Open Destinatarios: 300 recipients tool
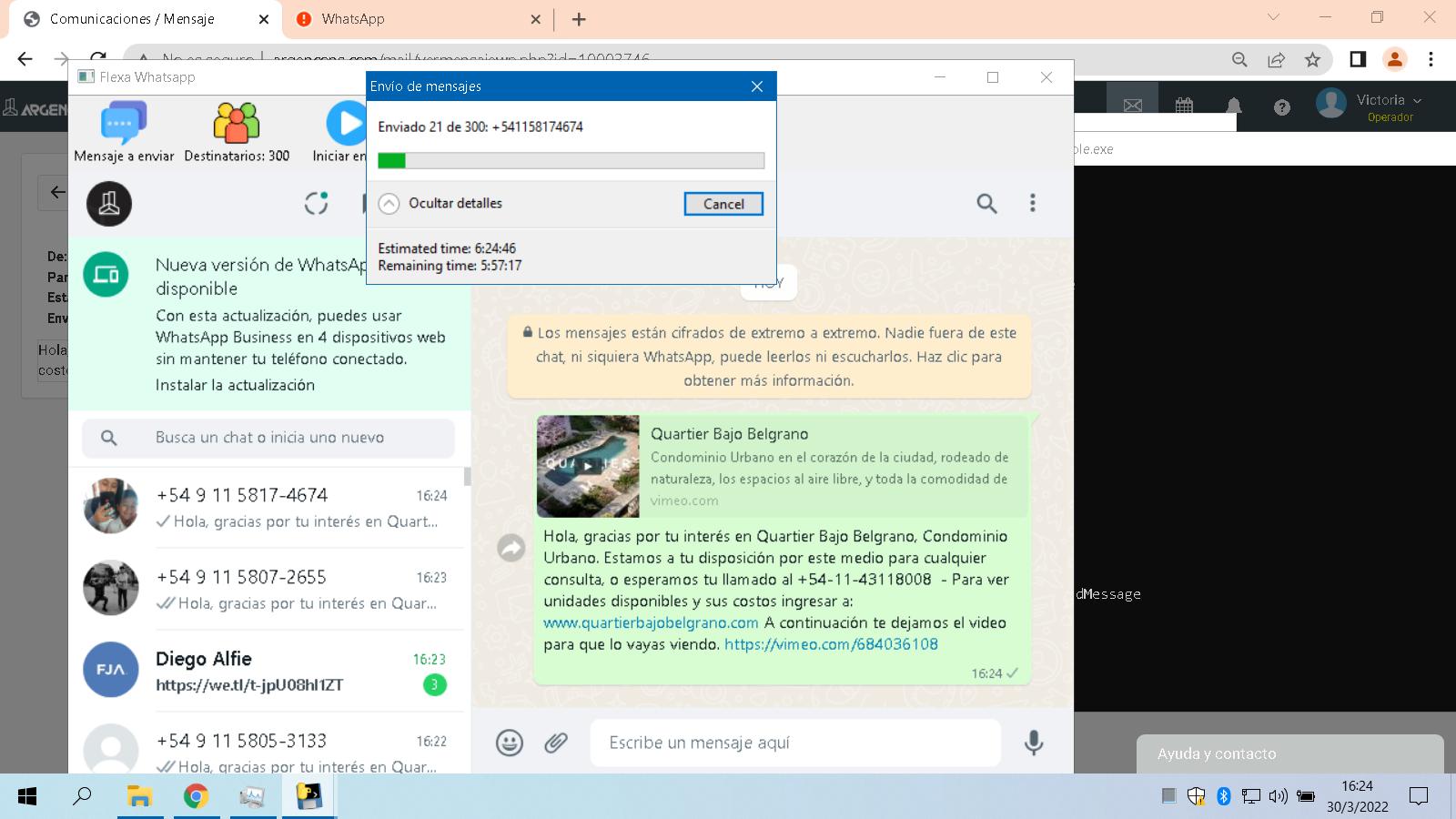 pyautogui.click(x=237, y=132)
